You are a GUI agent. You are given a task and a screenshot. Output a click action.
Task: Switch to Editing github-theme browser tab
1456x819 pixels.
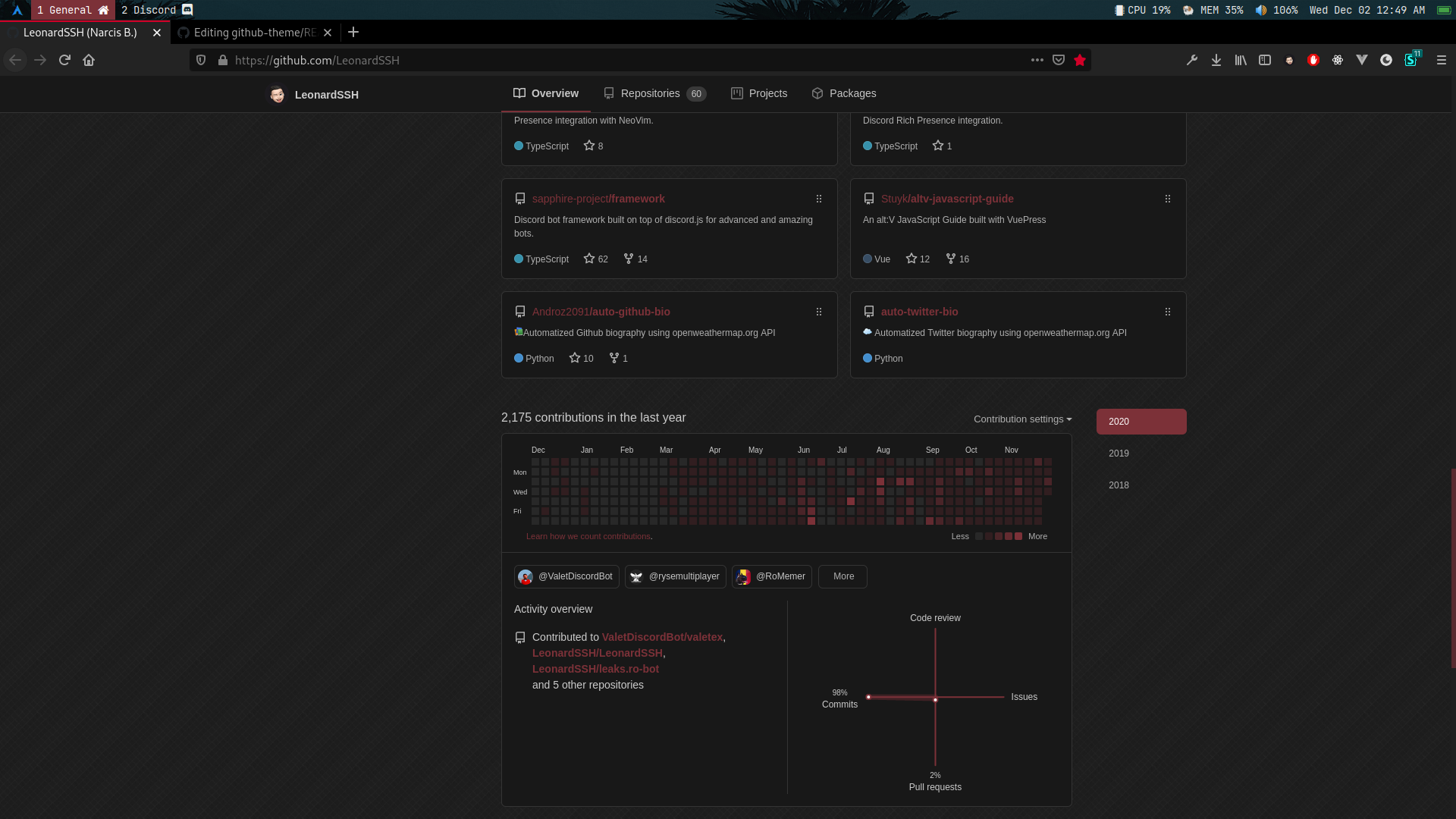coord(254,33)
